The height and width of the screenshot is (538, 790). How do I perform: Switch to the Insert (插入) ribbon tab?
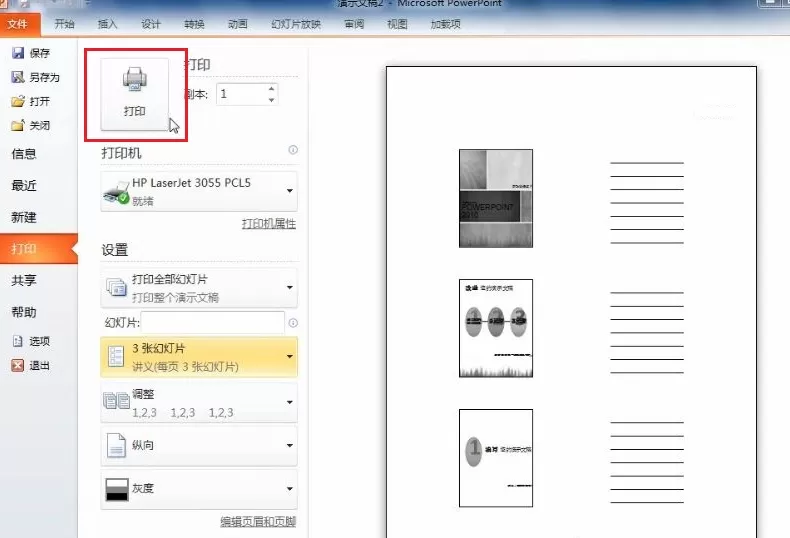[107, 24]
